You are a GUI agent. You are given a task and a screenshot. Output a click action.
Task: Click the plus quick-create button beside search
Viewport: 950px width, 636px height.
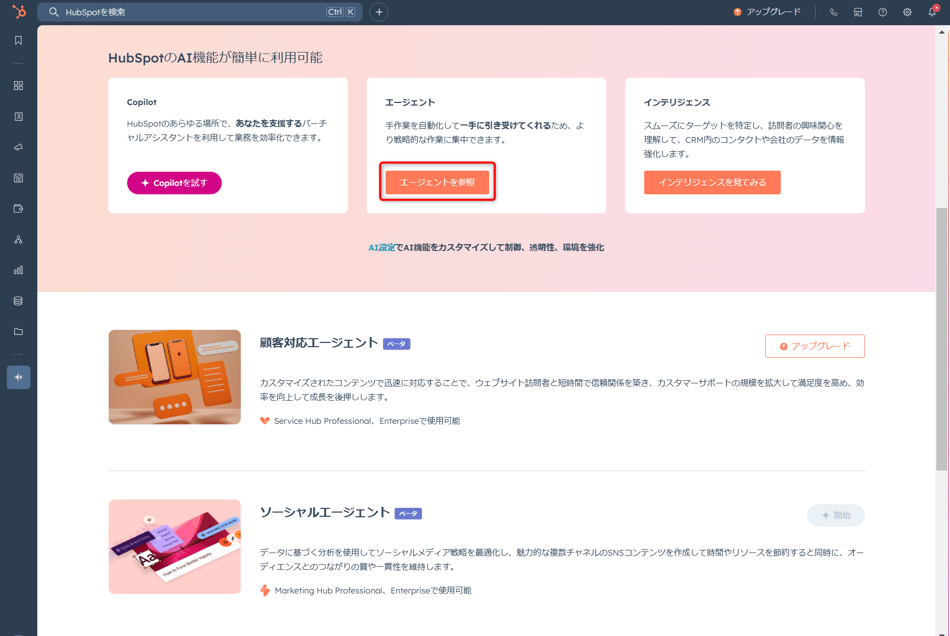tap(379, 12)
